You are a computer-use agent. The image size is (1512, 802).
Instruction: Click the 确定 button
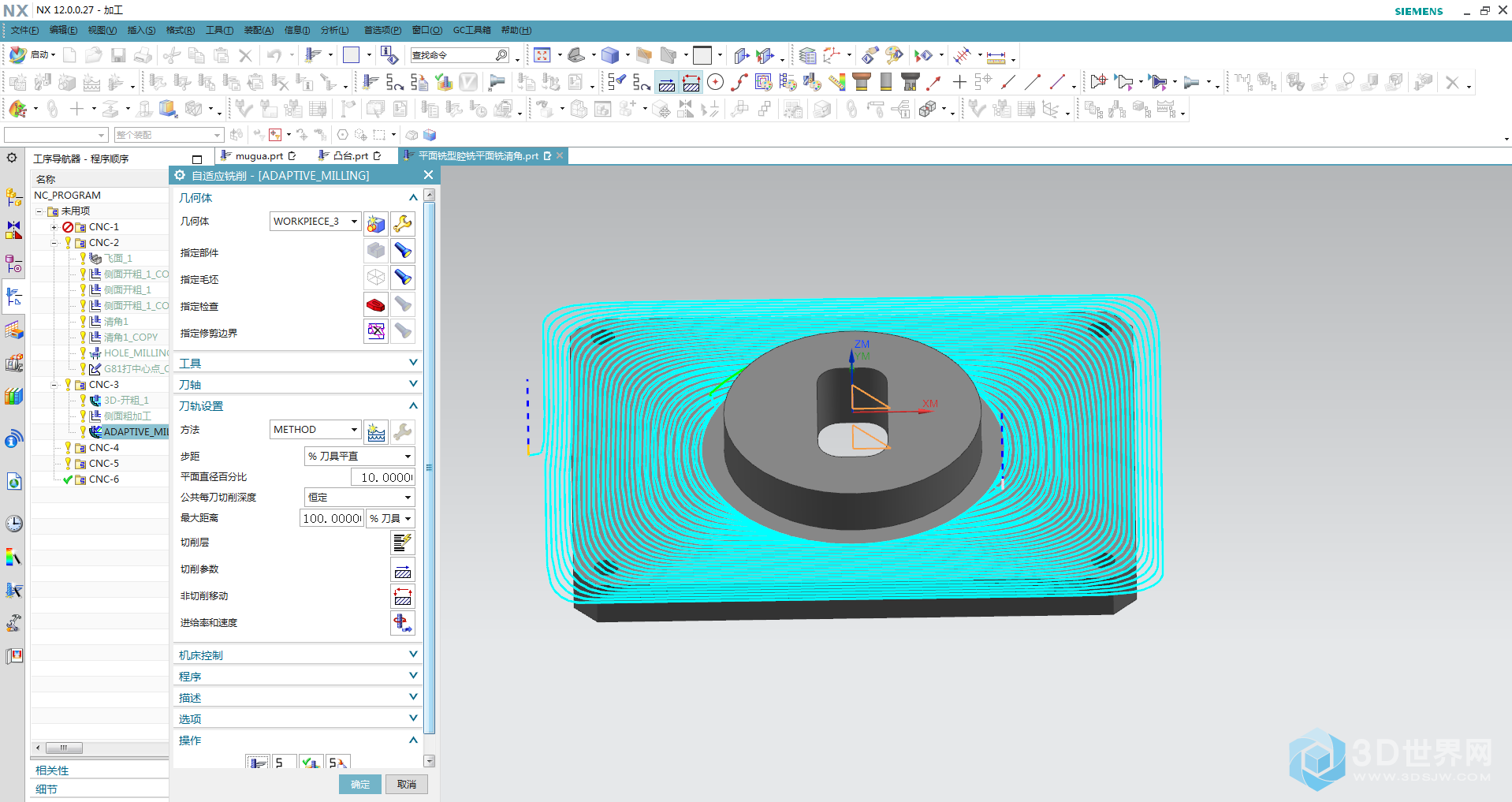pos(360,784)
